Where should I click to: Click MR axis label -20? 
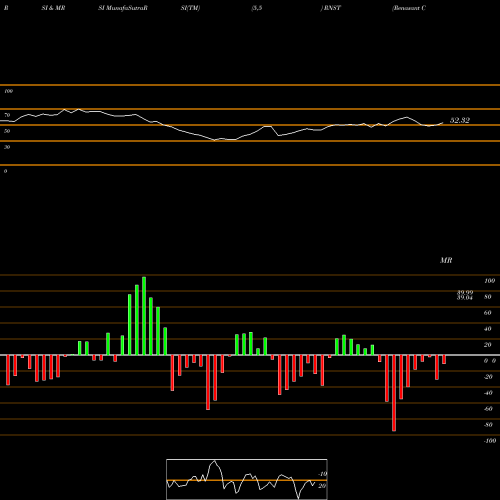click(488, 377)
